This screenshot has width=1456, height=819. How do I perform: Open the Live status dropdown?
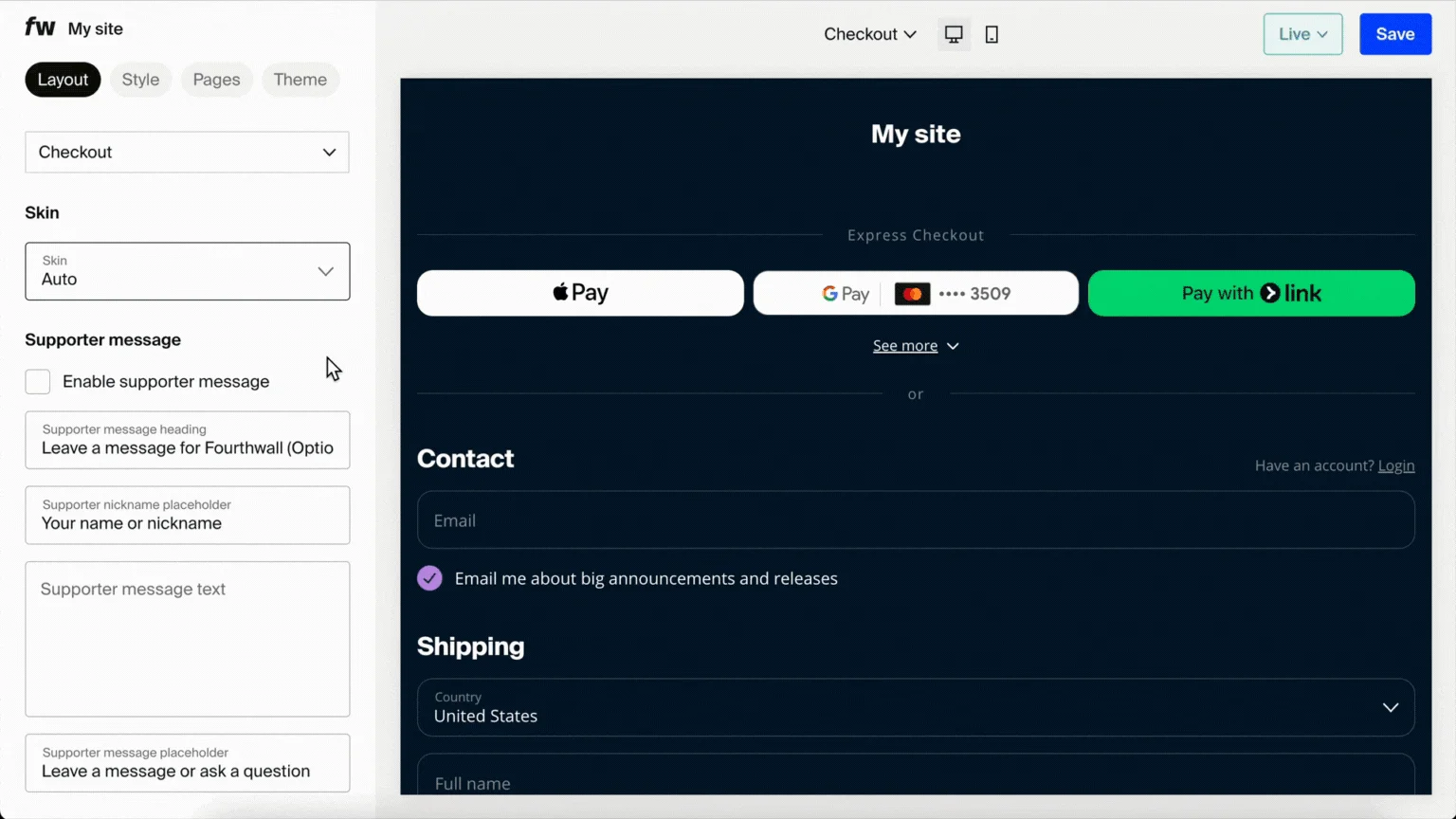point(1302,34)
